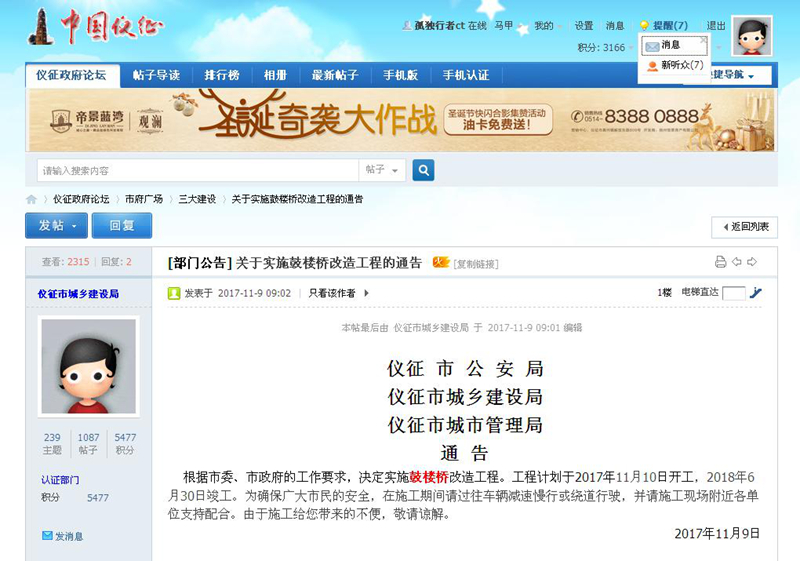Open the 积分: 3166 dropdown

coord(605,47)
